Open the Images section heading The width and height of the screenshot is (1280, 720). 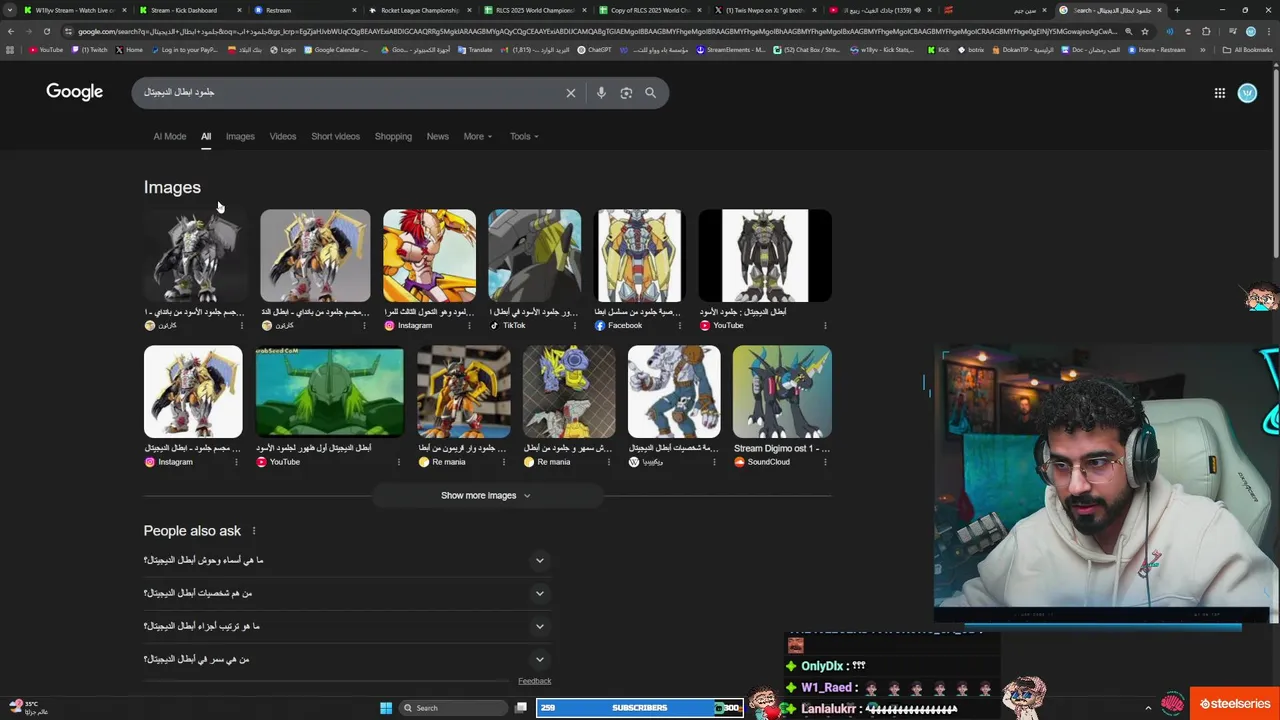pyautogui.click(x=172, y=187)
